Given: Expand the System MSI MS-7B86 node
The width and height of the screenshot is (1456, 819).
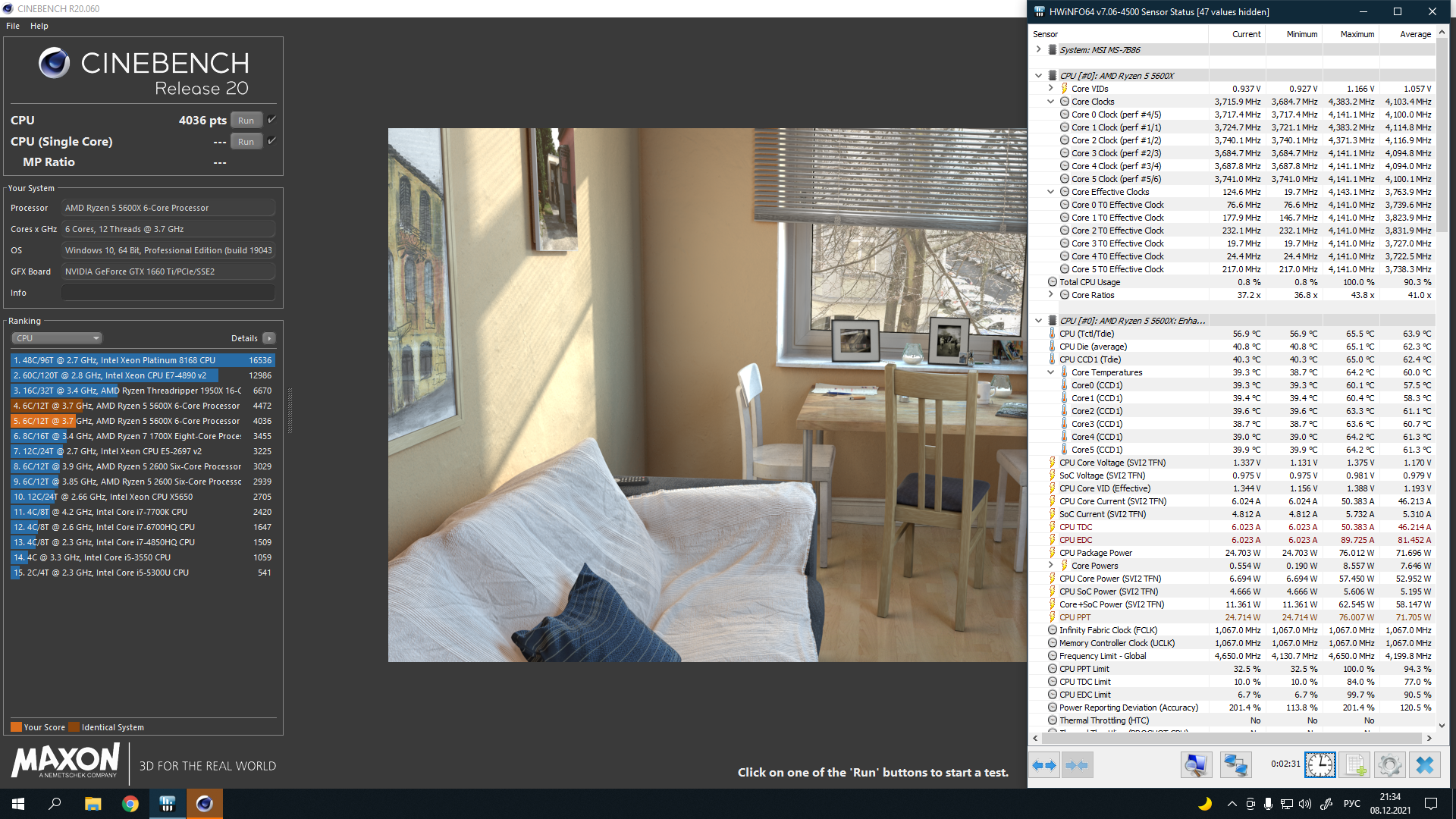Looking at the screenshot, I should [x=1038, y=49].
